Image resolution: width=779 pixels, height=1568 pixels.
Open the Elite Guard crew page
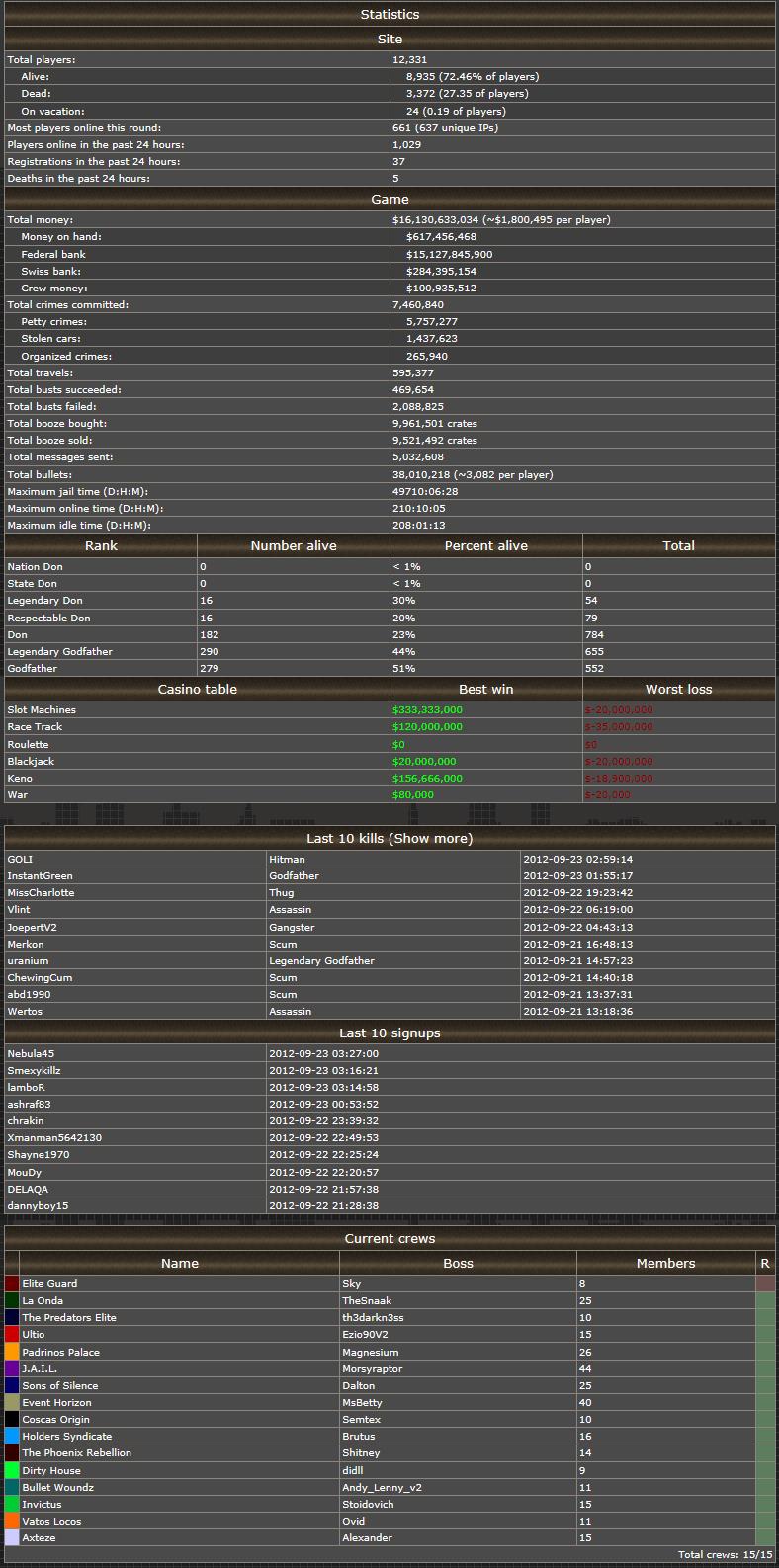49,1284
